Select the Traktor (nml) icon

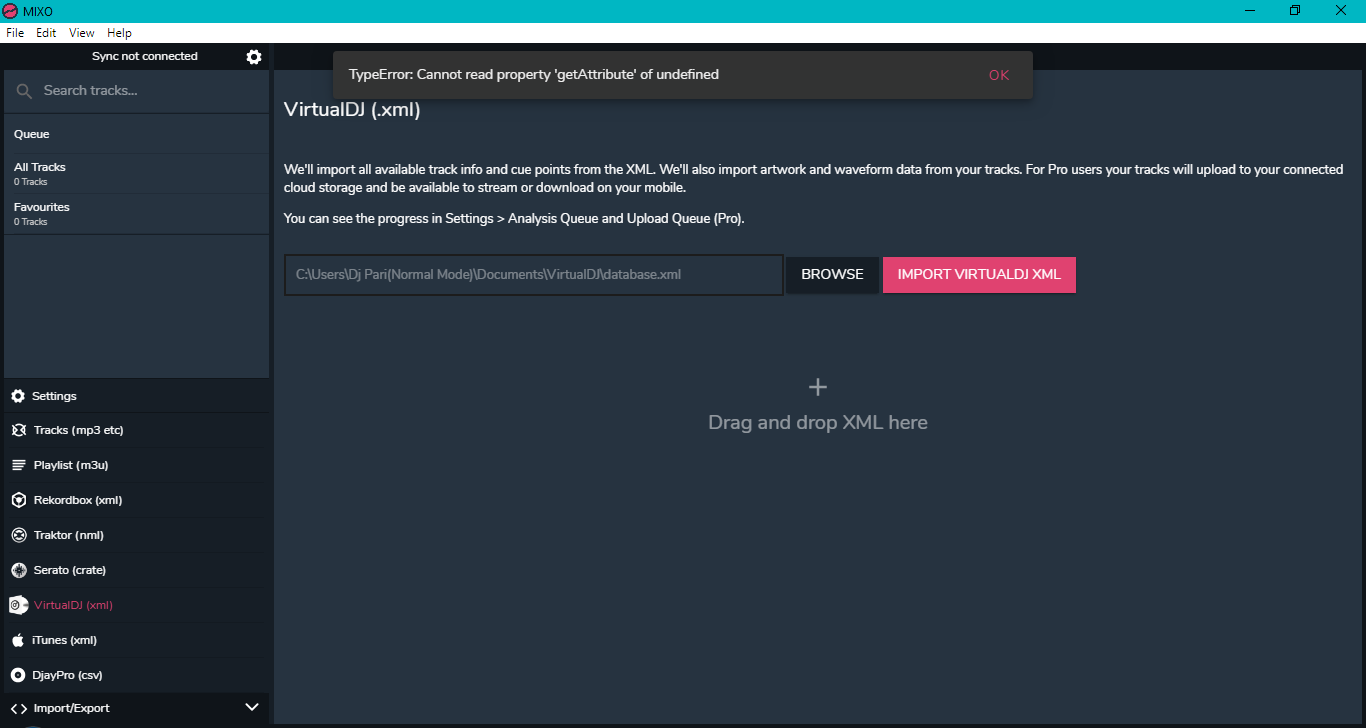(x=18, y=535)
